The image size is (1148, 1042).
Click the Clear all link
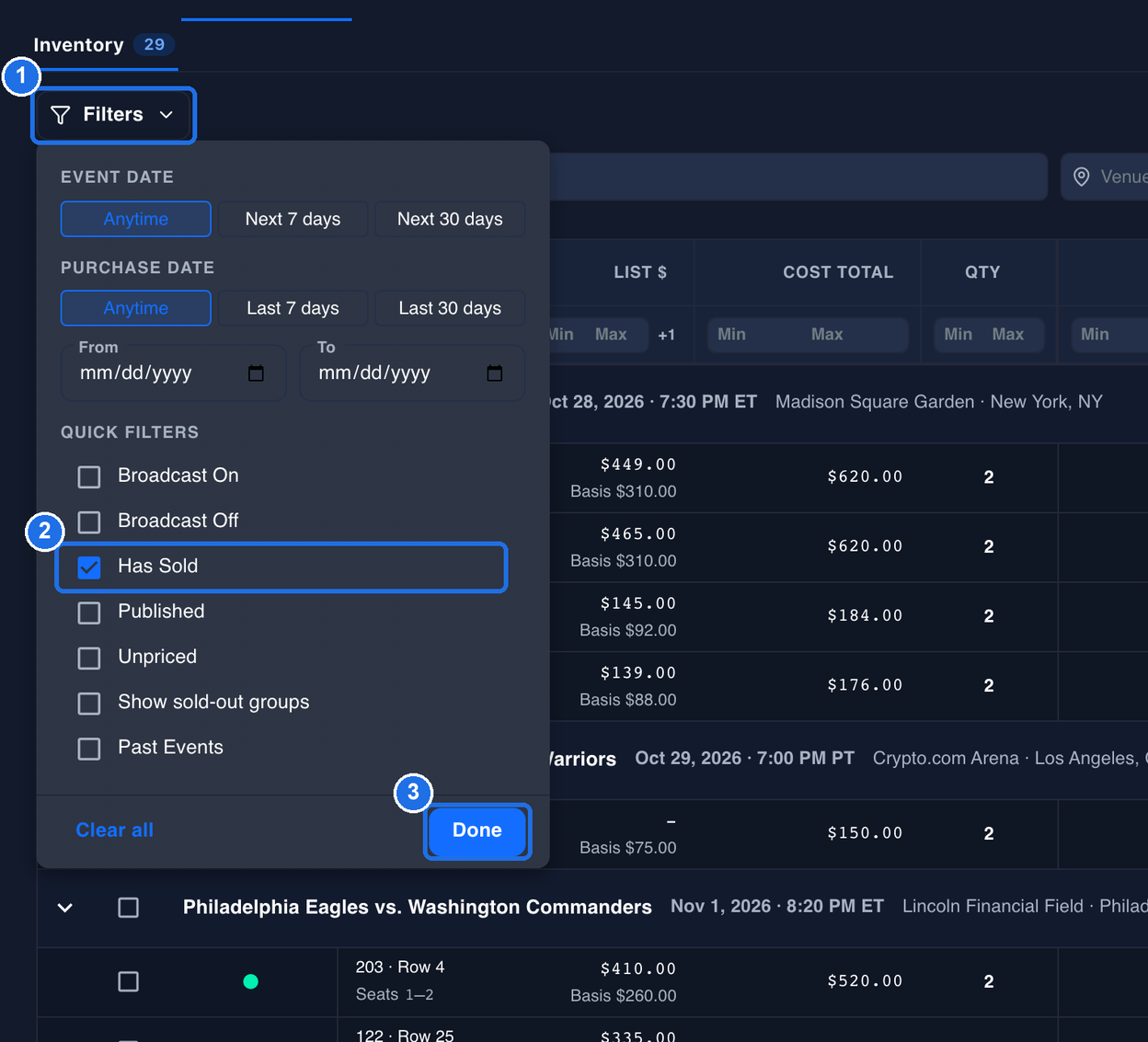point(114,830)
